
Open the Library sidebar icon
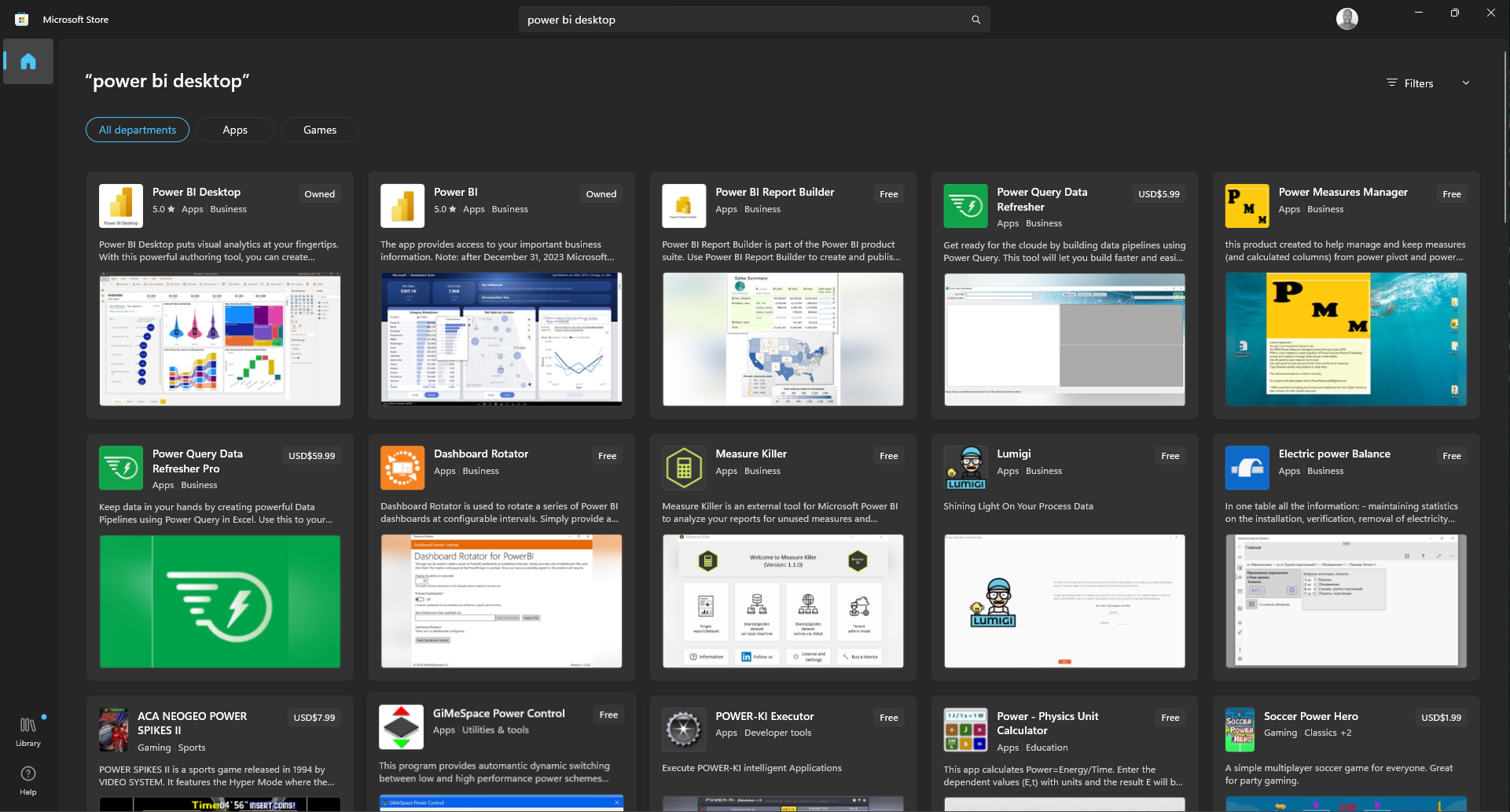(28, 731)
